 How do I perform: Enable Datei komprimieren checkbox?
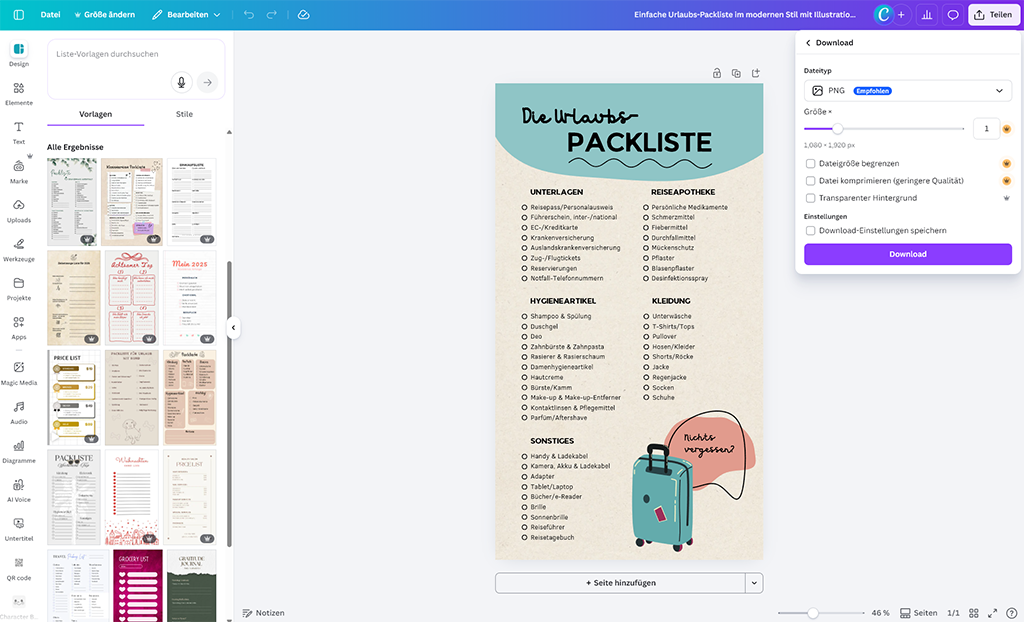point(810,180)
